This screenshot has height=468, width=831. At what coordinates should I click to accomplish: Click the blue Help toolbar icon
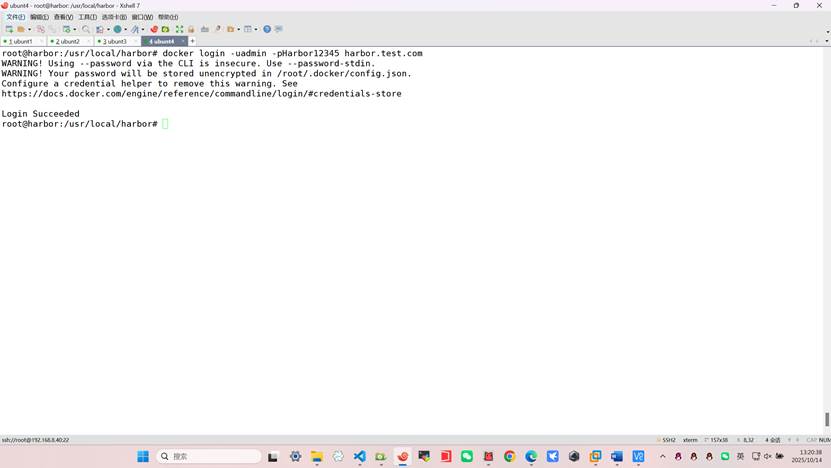[267, 29]
